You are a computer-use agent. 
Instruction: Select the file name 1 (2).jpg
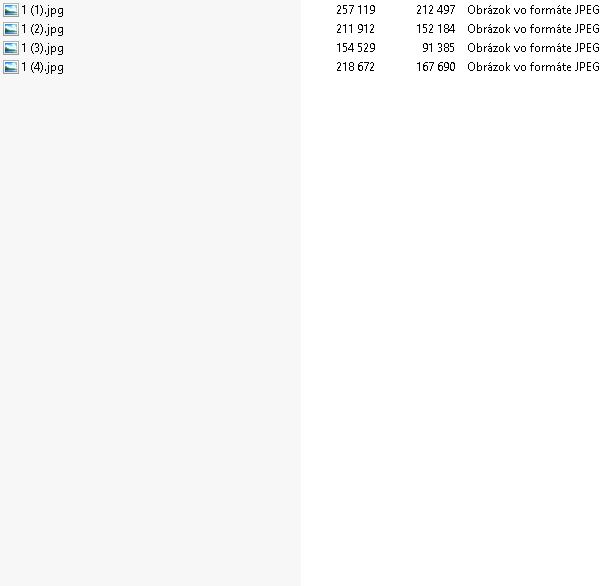[42, 29]
